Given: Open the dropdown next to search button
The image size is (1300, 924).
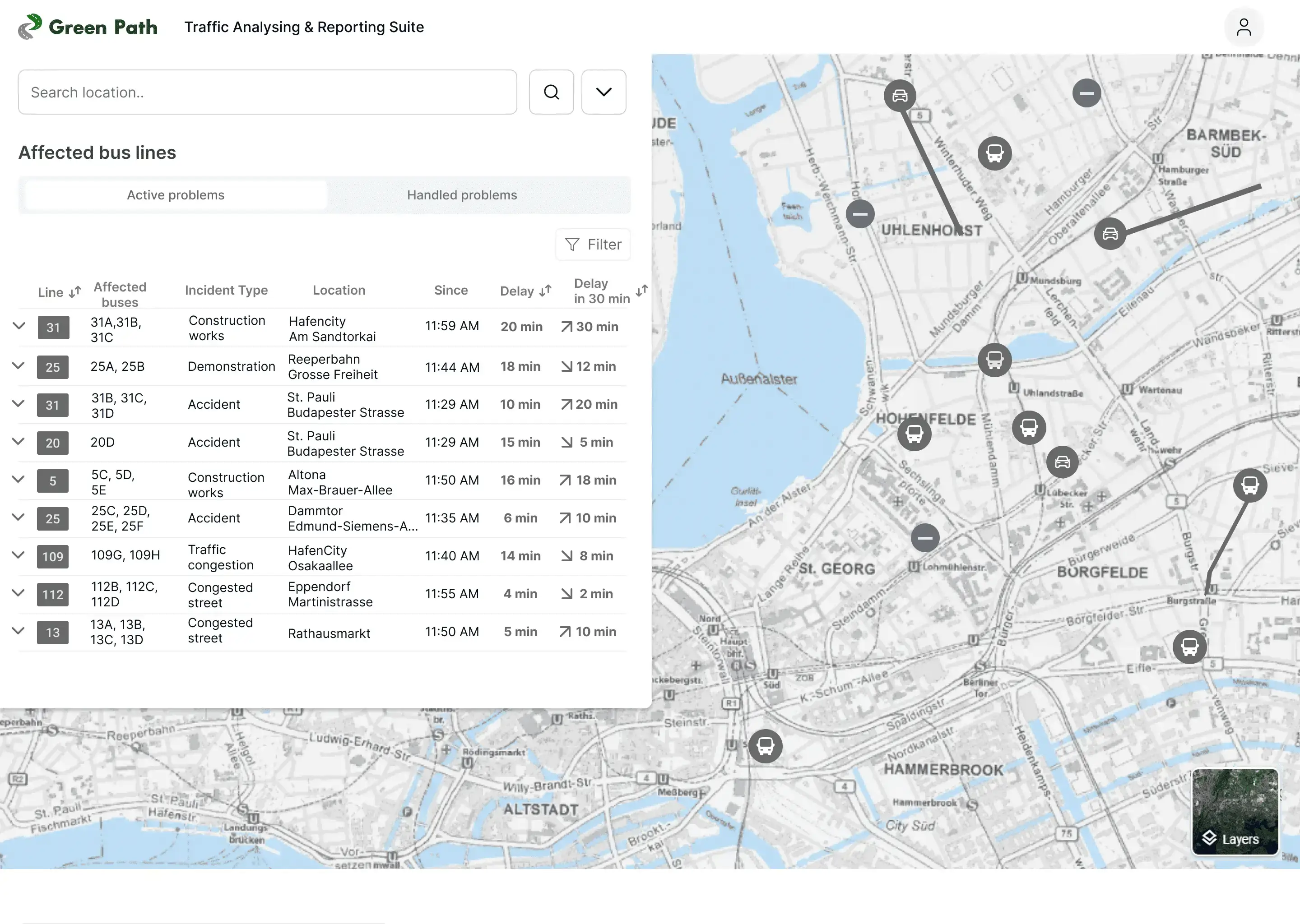Looking at the screenshot, I should tap(604, 92).
